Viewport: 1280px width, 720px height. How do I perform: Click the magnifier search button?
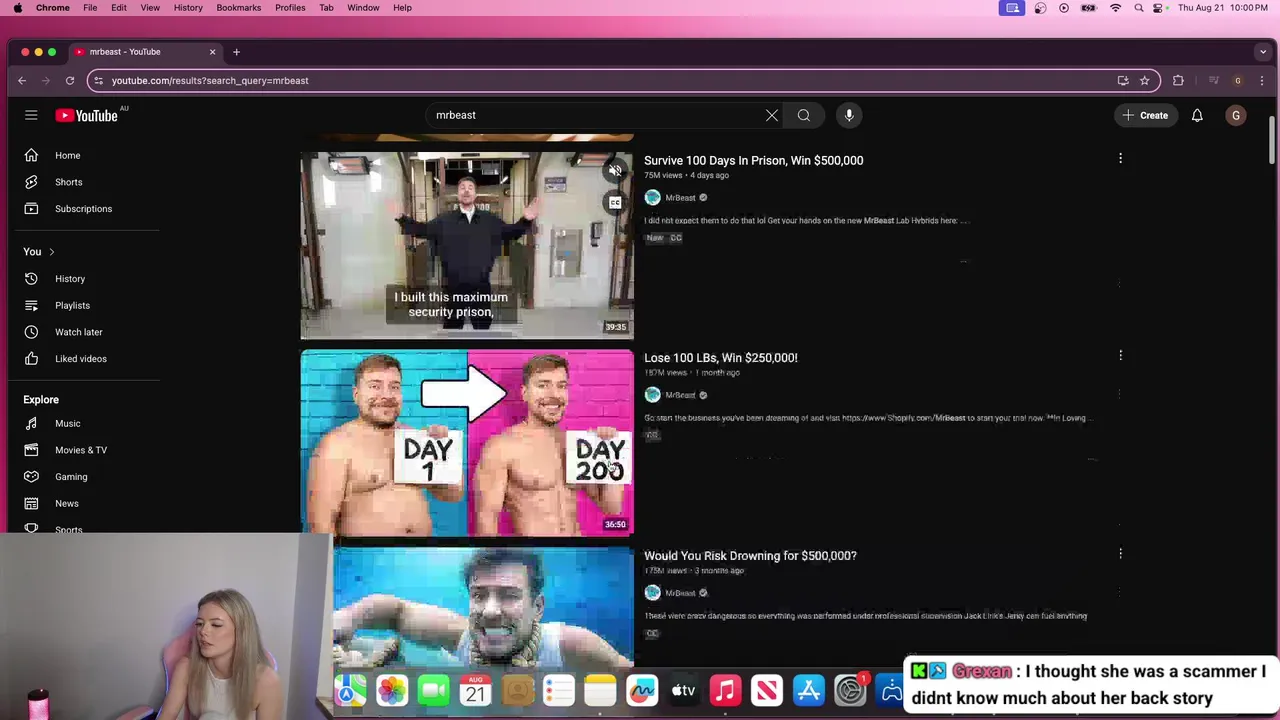pos(804,115)
